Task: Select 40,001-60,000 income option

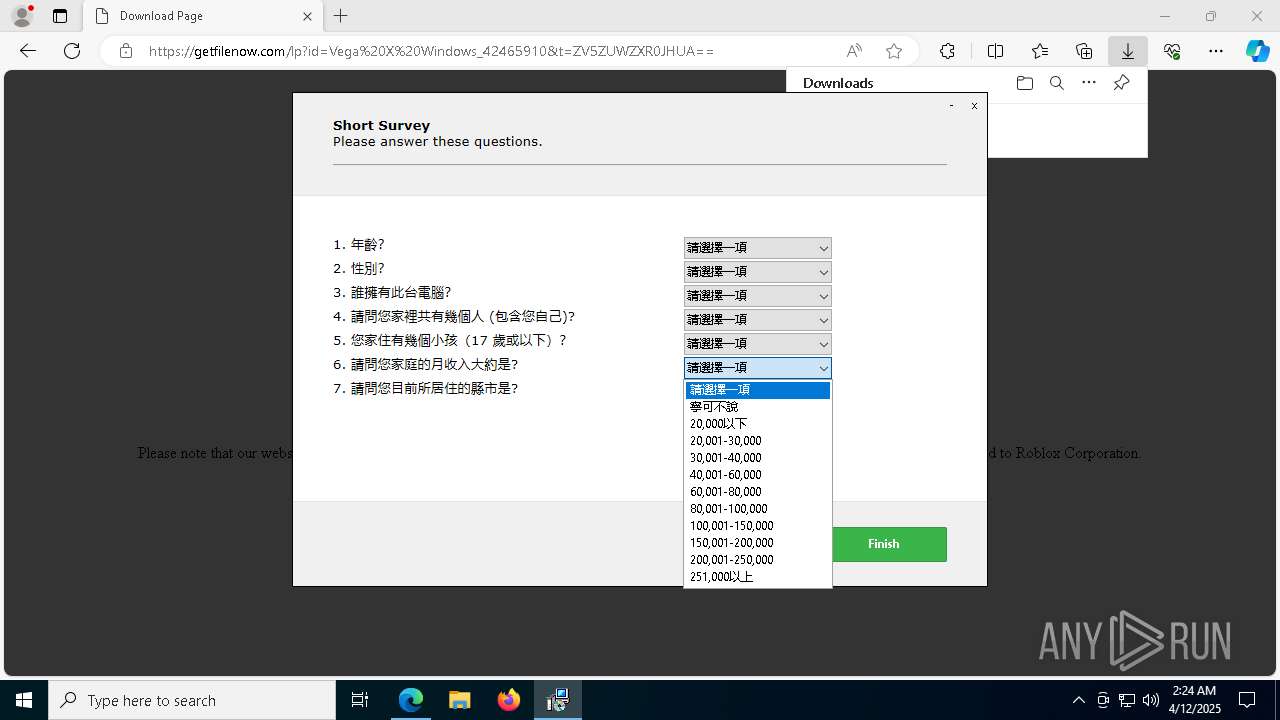Action: 758,475
